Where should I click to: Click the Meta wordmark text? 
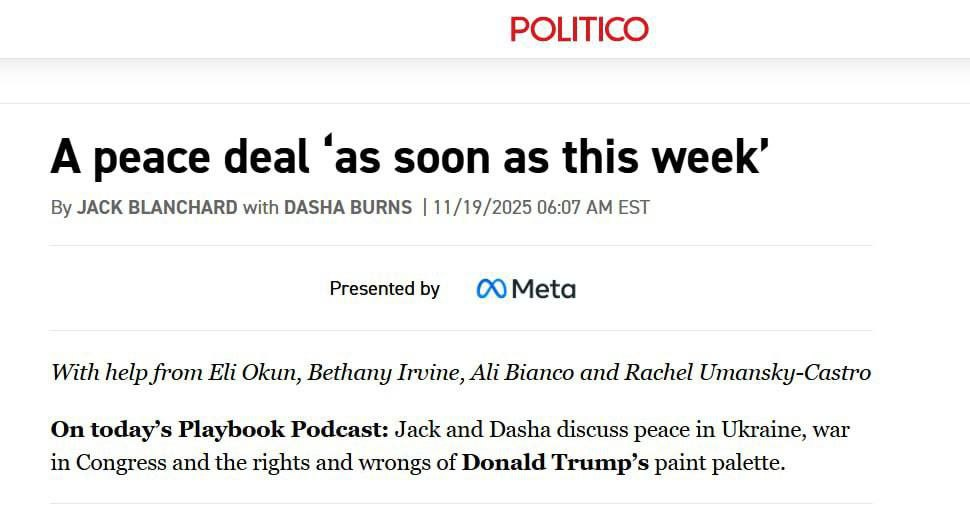543,289
